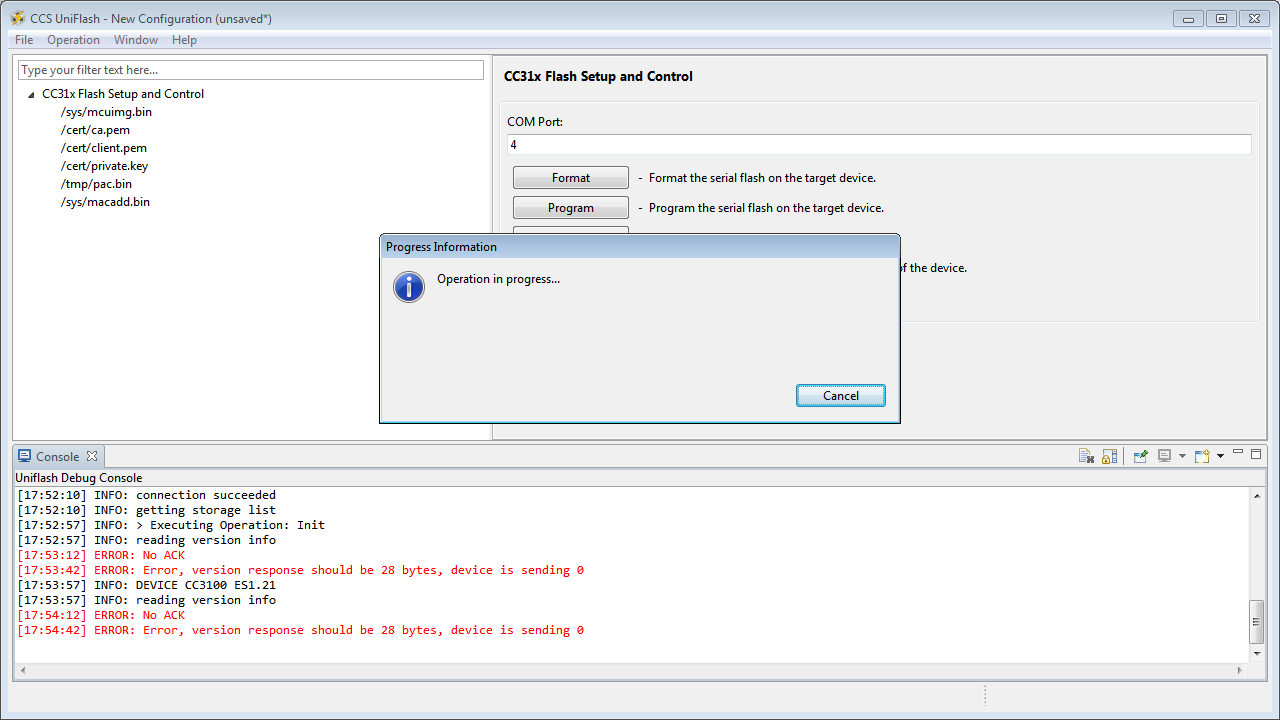Open the Operation menu
Screen dimensions: 1280x720
pyautogui.click(x=73, y=40)
